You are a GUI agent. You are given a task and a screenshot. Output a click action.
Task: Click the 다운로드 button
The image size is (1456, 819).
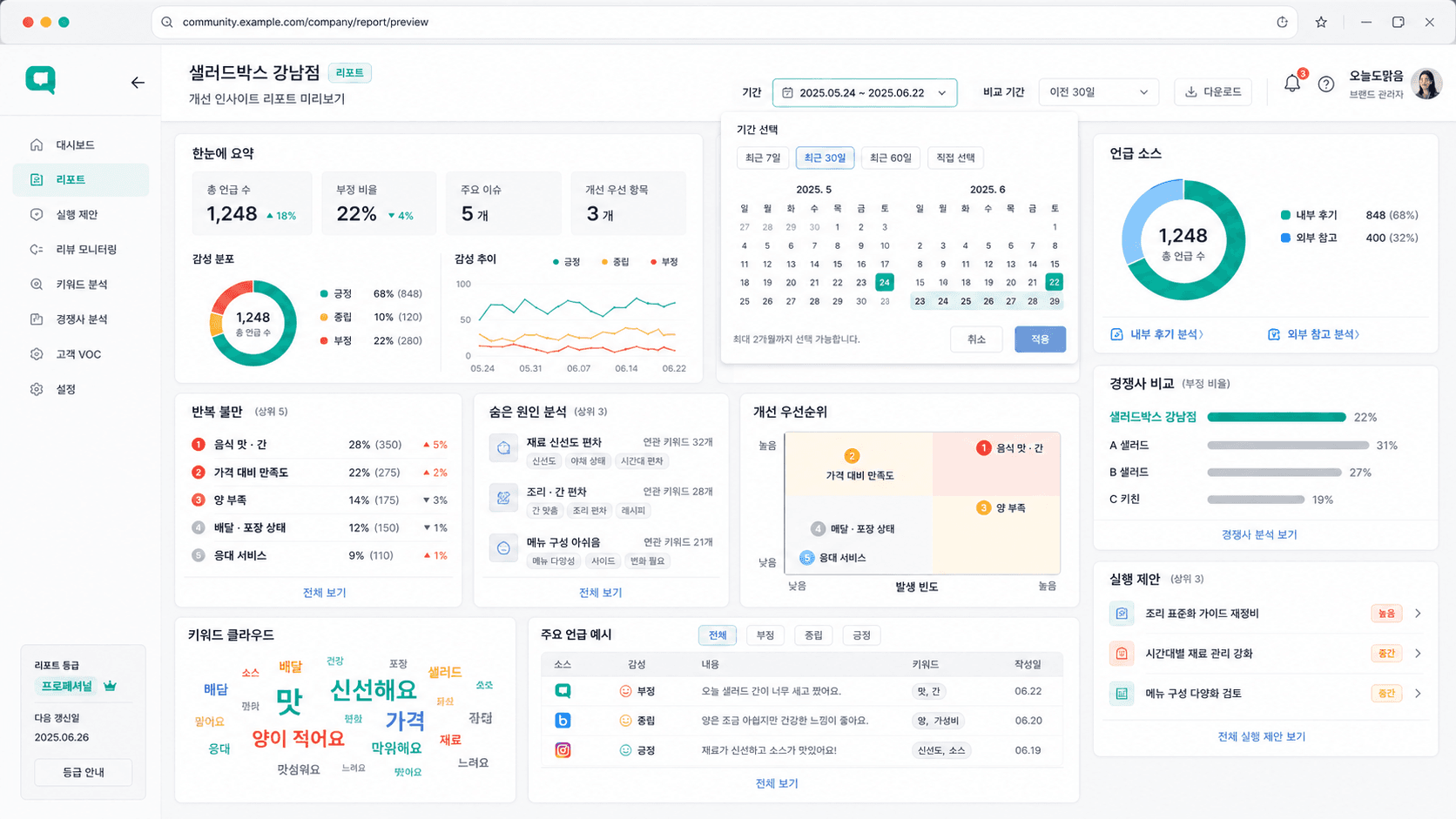click(1213, 91)
